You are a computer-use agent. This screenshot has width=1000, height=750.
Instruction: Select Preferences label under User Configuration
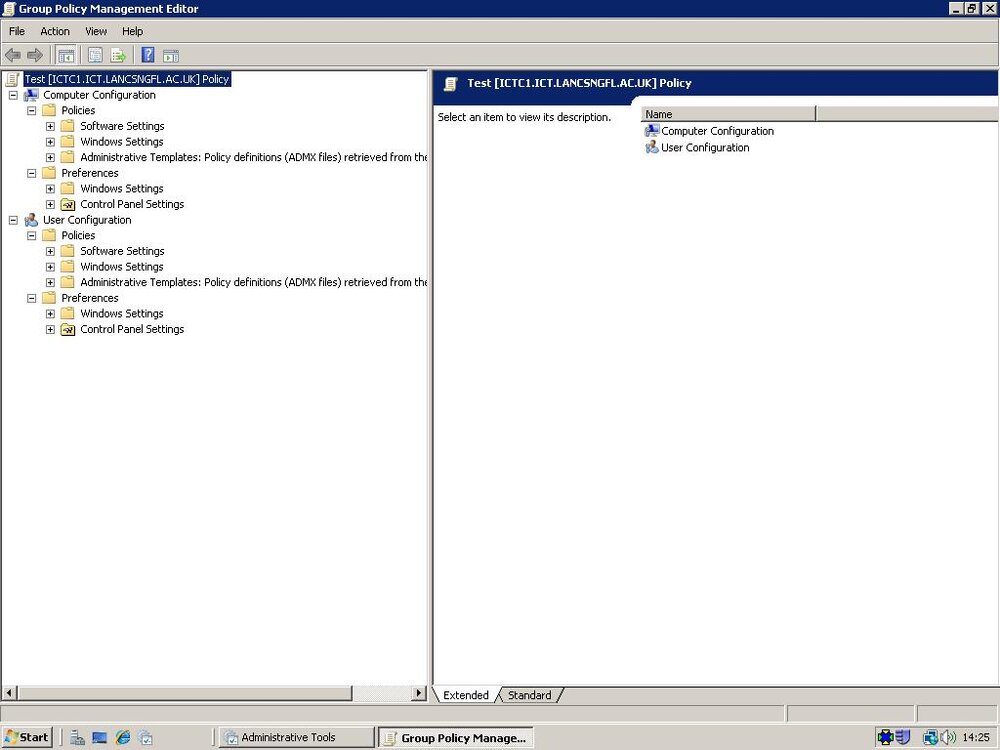tap(89, 298)
